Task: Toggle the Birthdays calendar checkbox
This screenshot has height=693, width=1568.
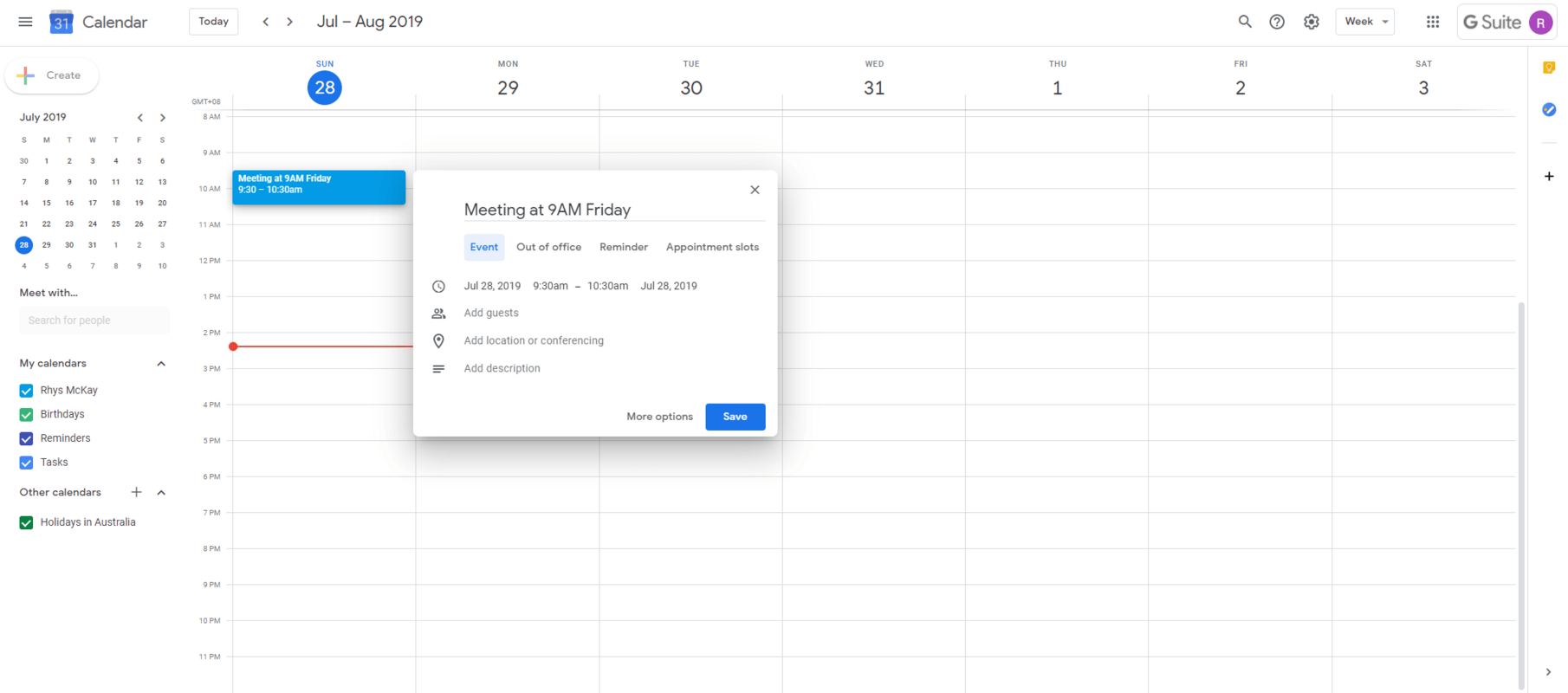Action: coord(26,415)
